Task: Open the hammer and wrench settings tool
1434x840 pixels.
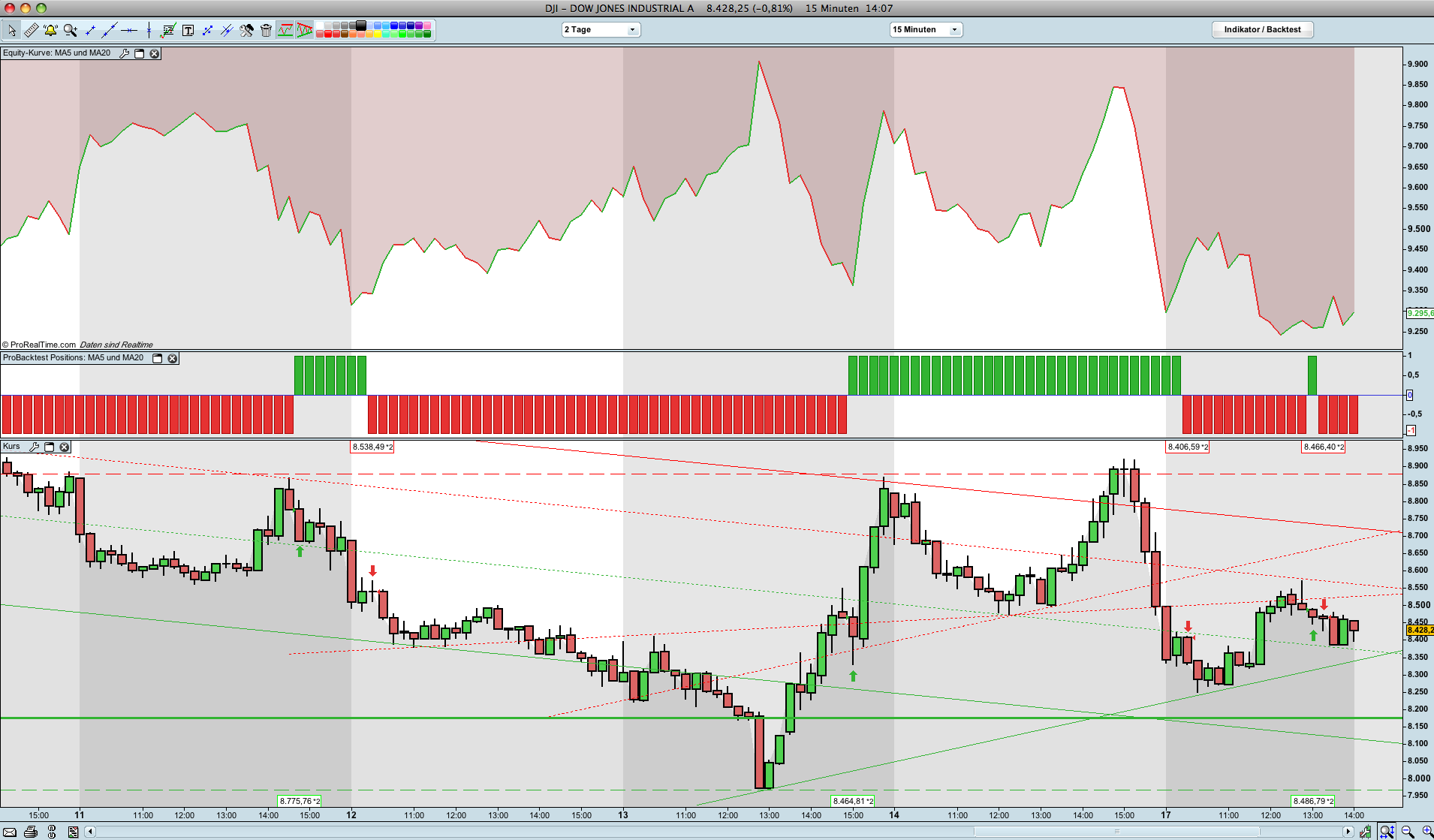Action: coord(246,30)
